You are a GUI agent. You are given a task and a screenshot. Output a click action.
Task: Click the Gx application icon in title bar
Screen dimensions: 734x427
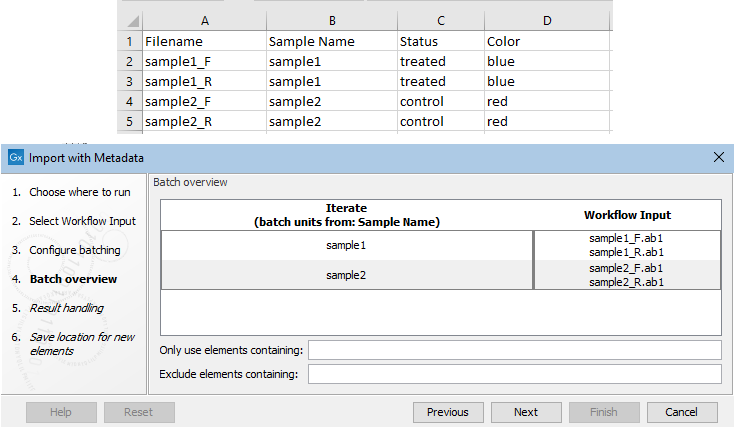16,157
